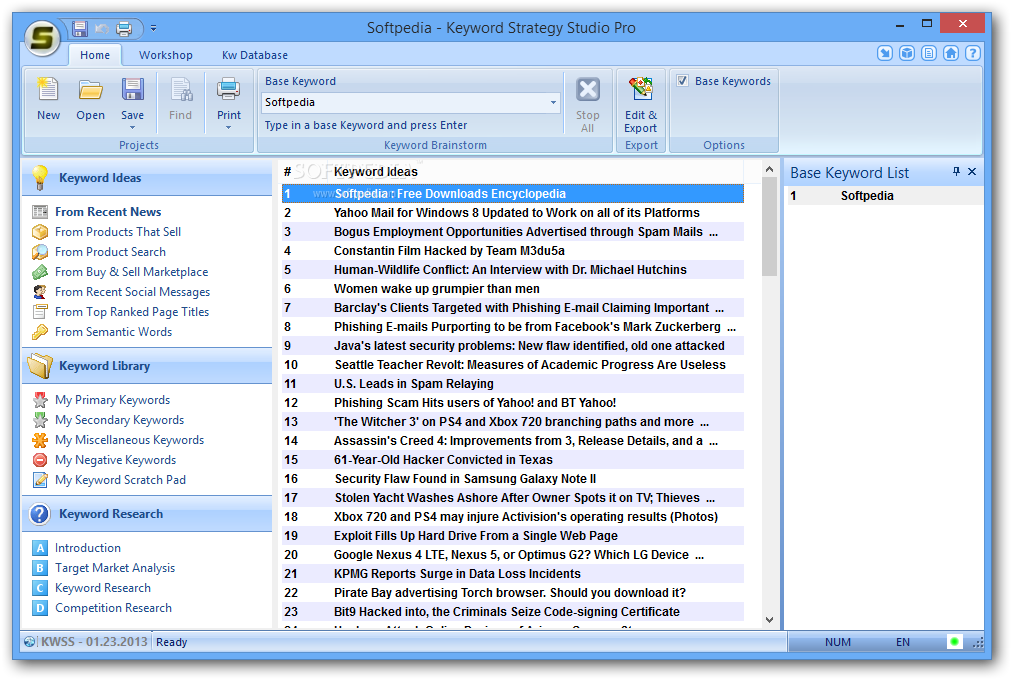Select From Recent News
Image resolution: width=1012 pixels, height=680 pixels.
(108, 212)
